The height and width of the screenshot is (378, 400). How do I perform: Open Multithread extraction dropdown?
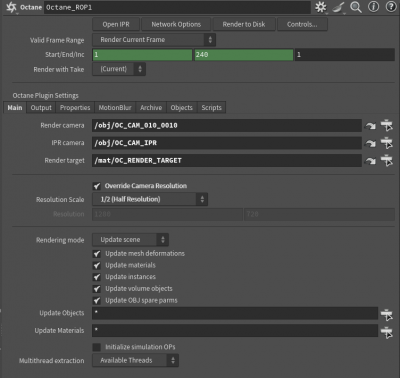135,360
